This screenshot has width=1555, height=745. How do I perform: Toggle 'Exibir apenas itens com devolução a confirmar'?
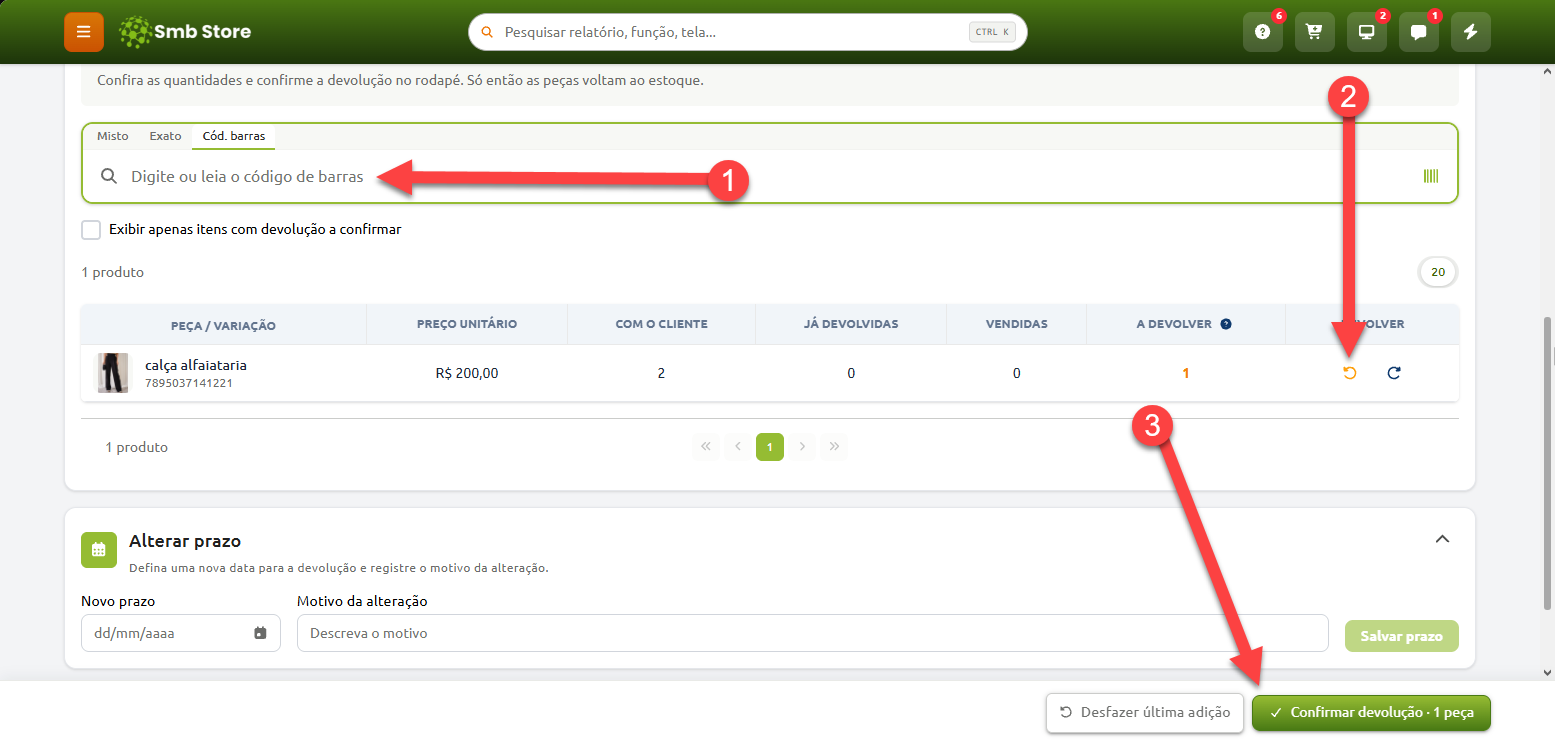91,230
